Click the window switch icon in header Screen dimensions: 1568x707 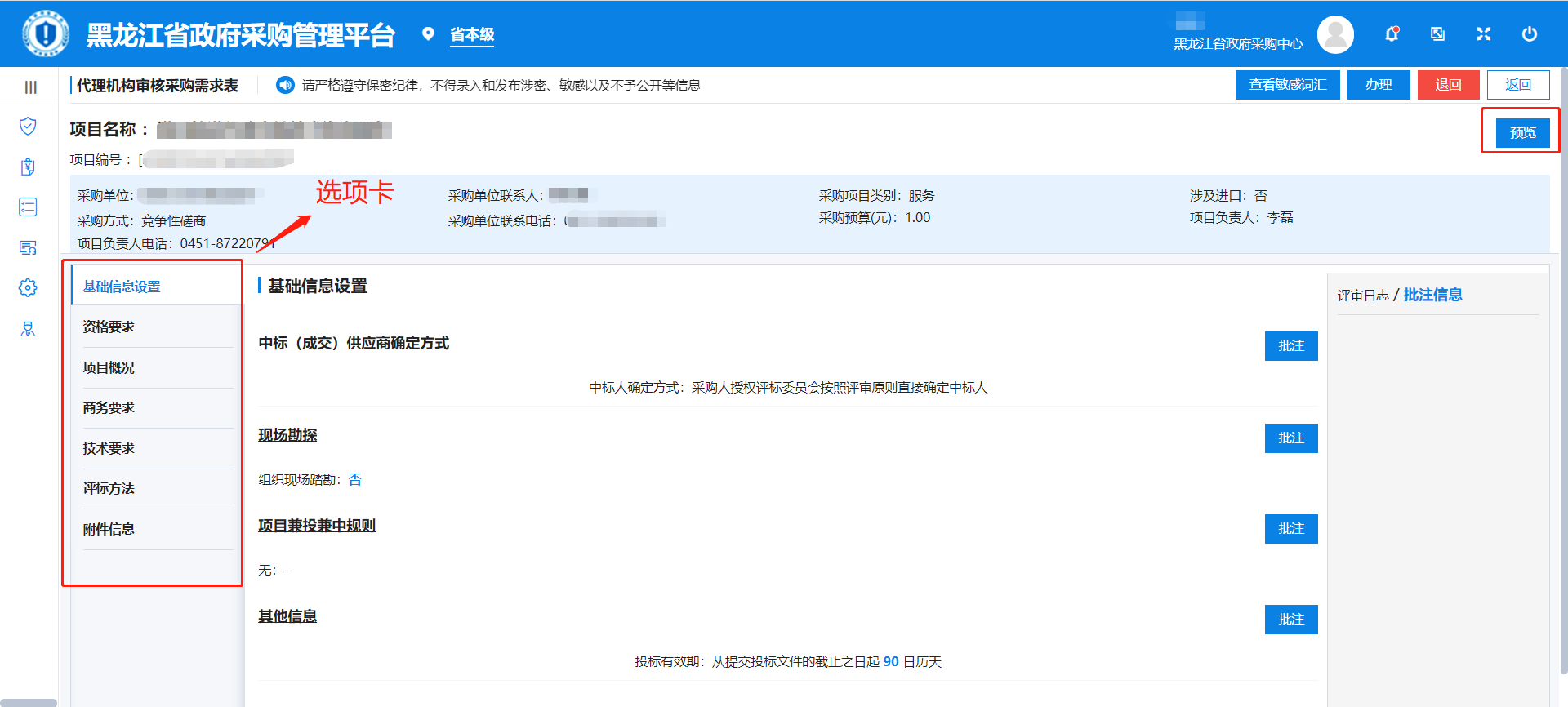coord(1438,33)
